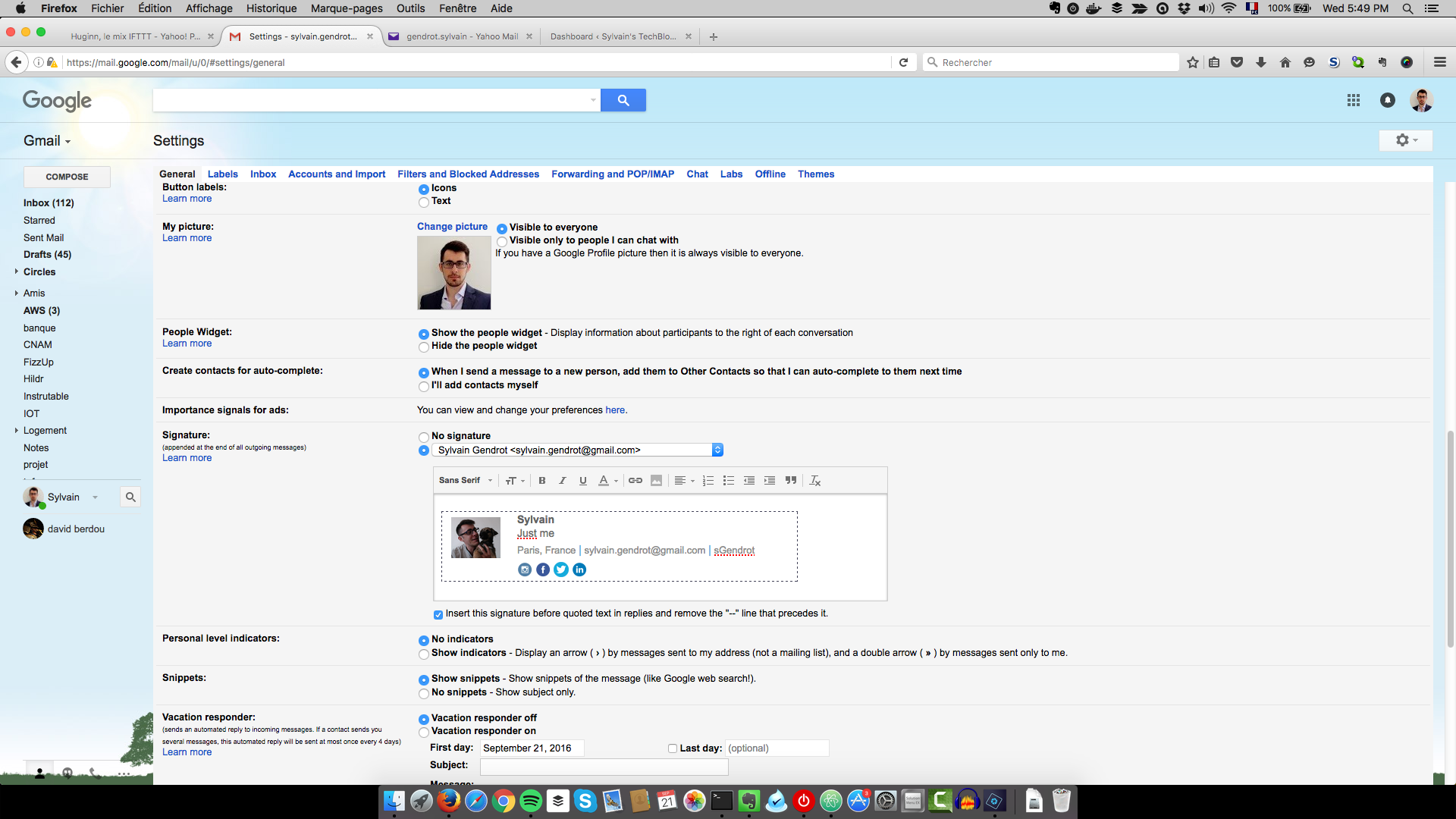
Task: Expand the Circles label
Action: (x=16, y=271)
